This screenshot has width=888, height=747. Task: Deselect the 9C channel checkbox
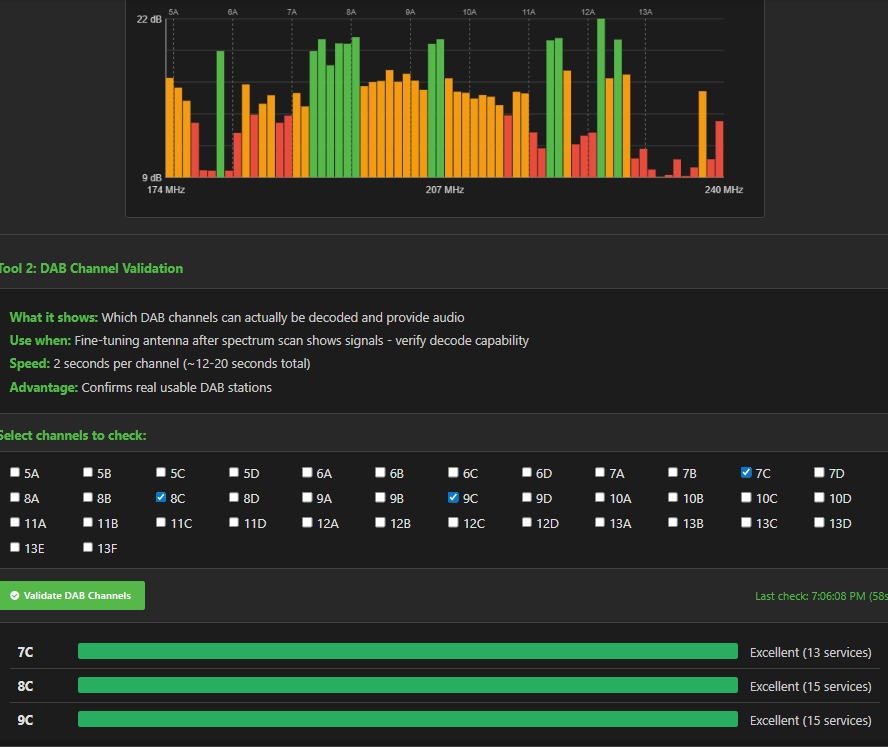453,497
